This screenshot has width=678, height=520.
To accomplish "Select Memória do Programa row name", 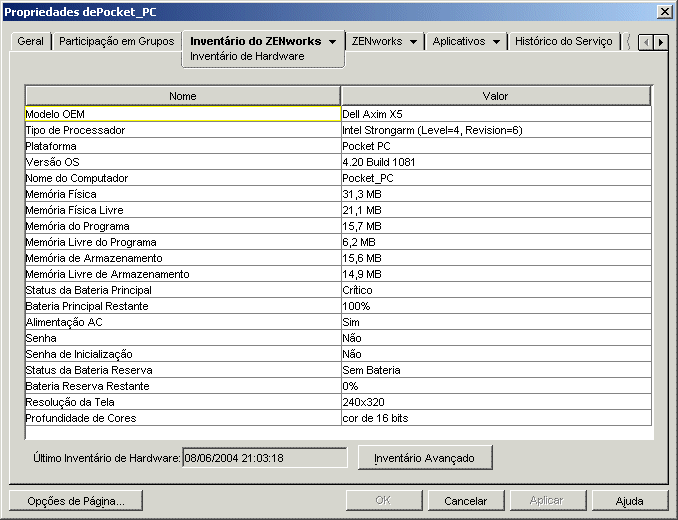I will pyautogui.click(x=183, y=226).
